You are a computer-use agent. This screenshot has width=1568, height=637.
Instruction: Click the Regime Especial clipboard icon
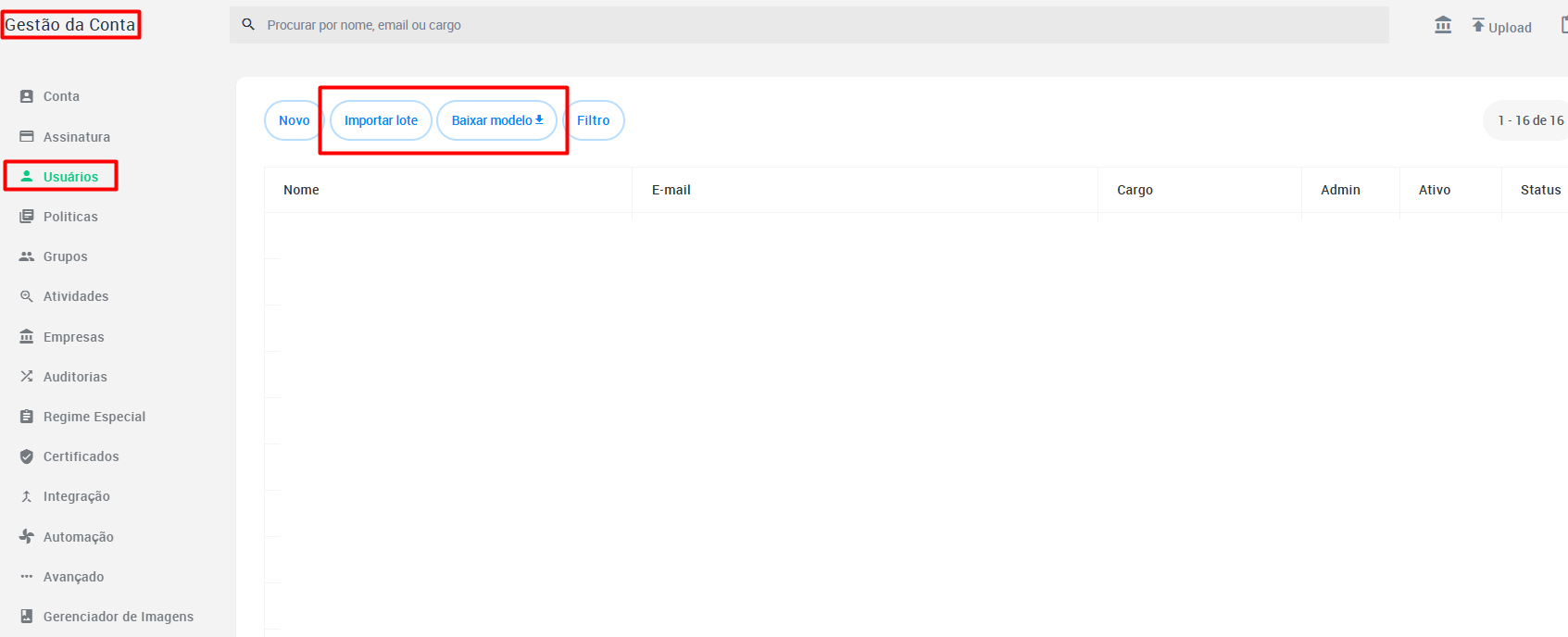coord(27,417)
